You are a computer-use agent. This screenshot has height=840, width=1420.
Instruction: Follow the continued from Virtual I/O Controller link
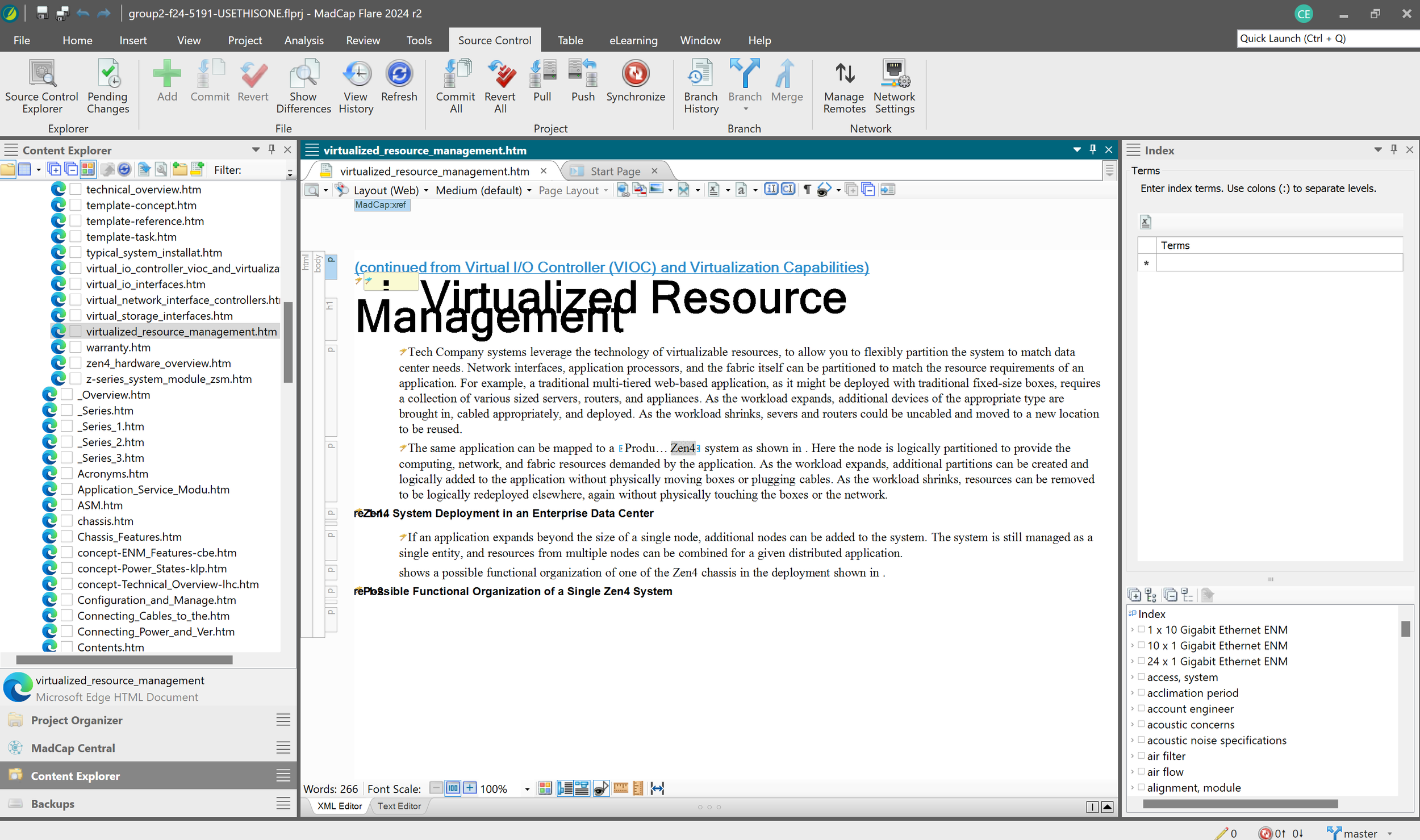pos(611,267)
